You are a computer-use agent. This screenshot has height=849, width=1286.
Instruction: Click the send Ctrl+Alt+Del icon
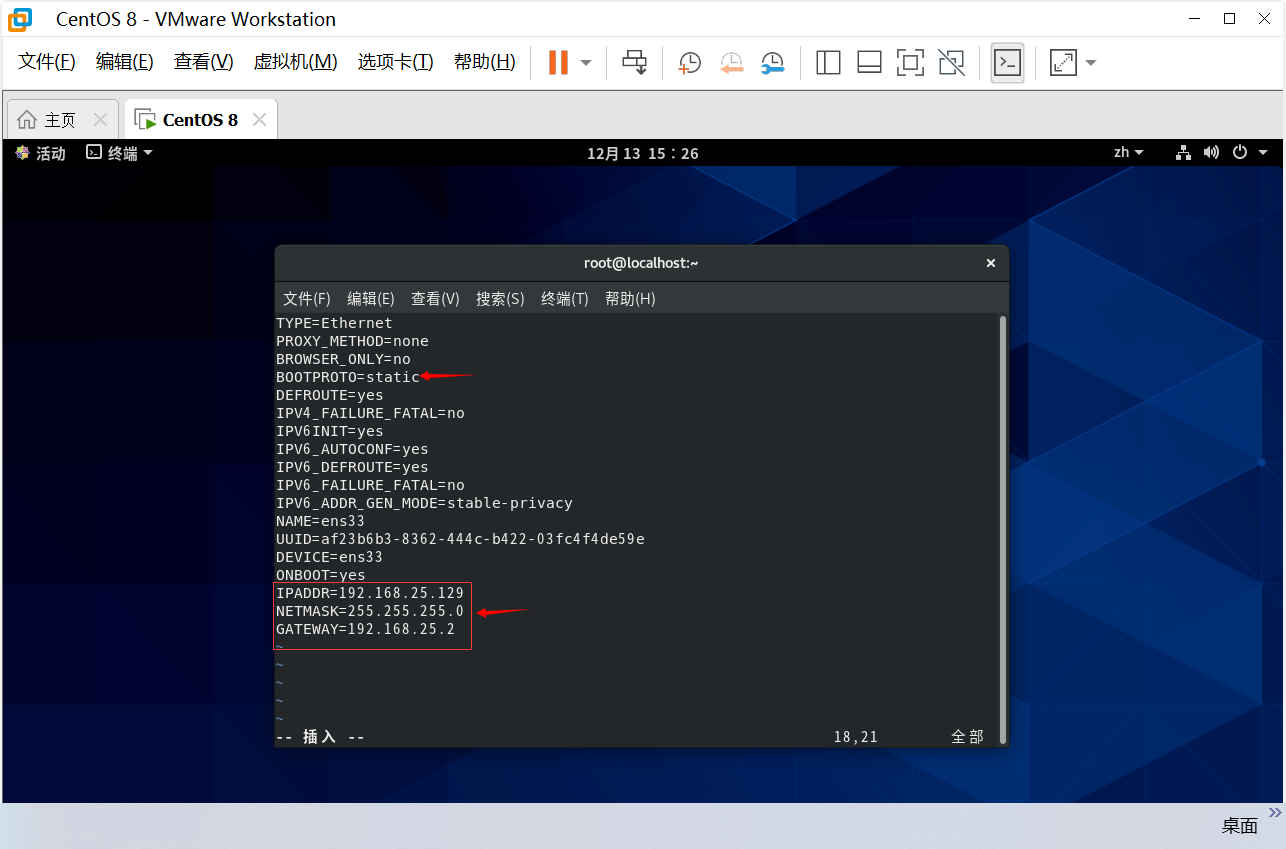click(x=635, y=62)
